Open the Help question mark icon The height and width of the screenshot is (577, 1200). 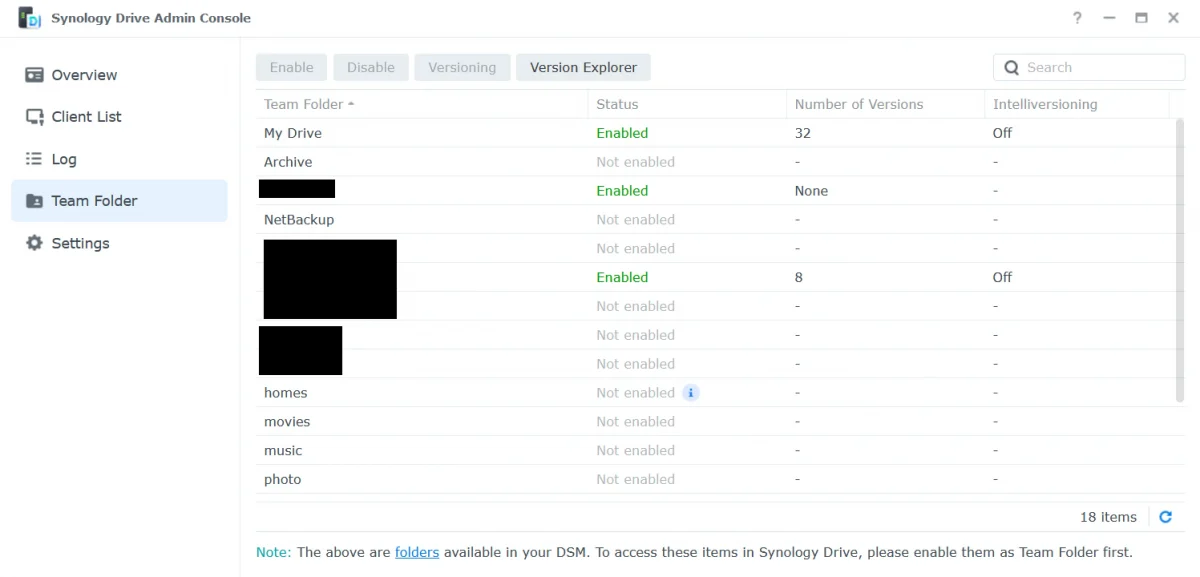click(1077, 18)
